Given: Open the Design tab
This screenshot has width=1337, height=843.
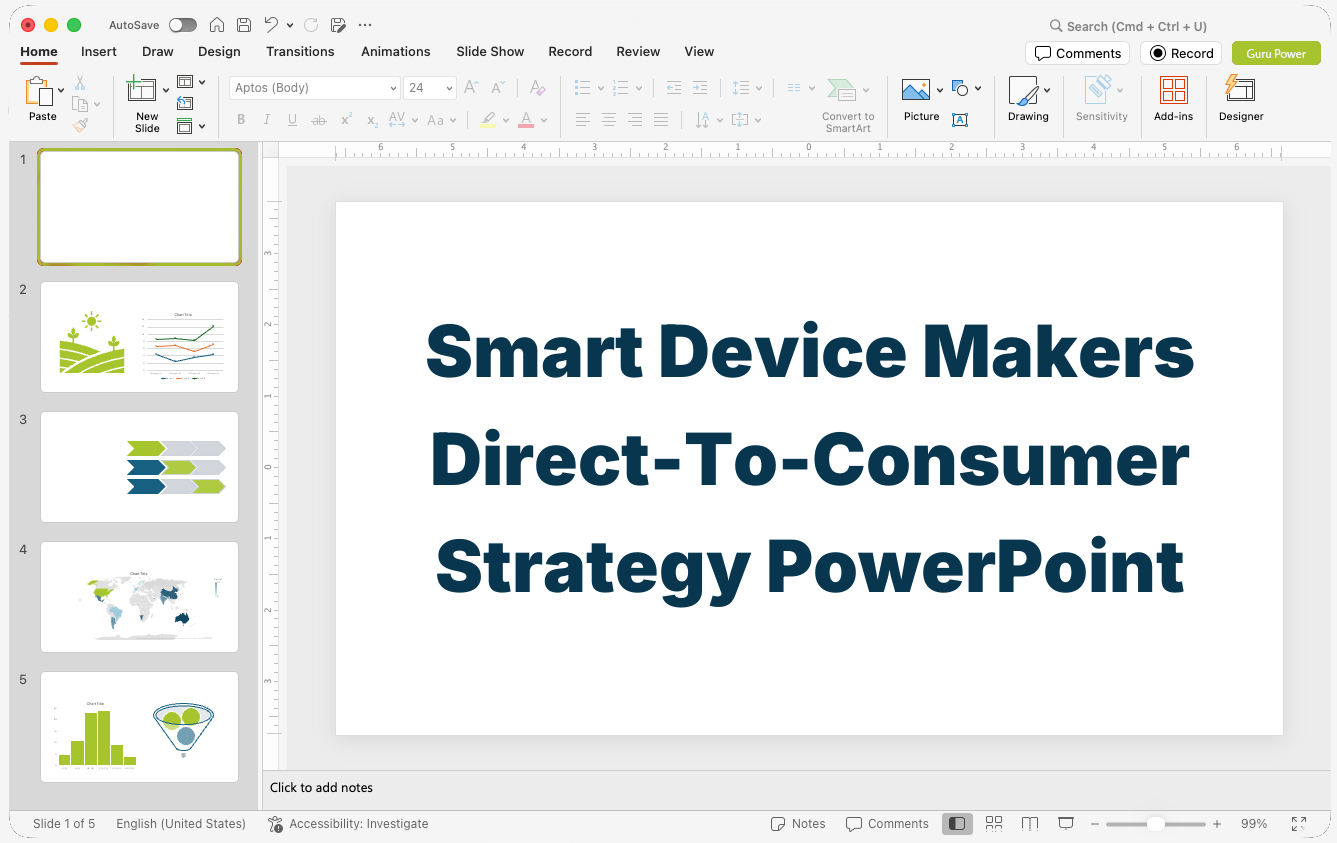Looking at the screenshot, I should coord(219,51).
